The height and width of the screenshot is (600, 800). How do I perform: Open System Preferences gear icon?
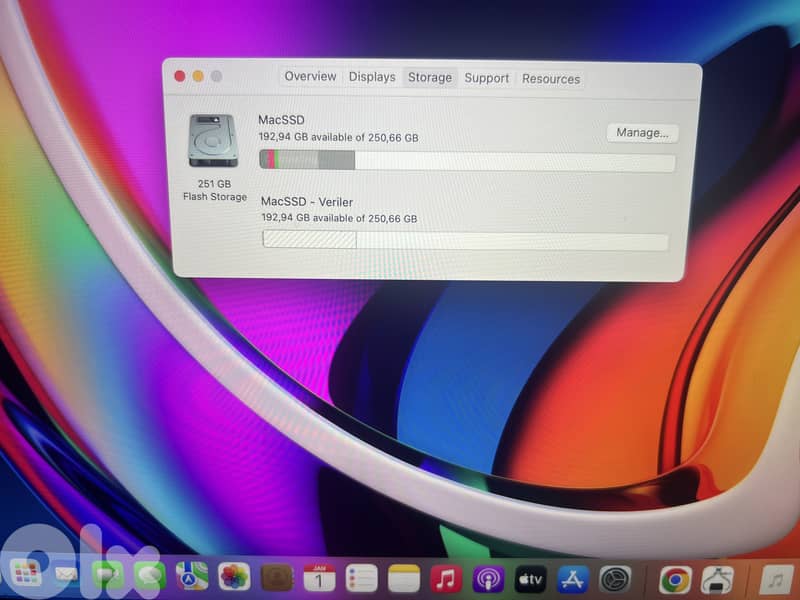click(615, 580)
